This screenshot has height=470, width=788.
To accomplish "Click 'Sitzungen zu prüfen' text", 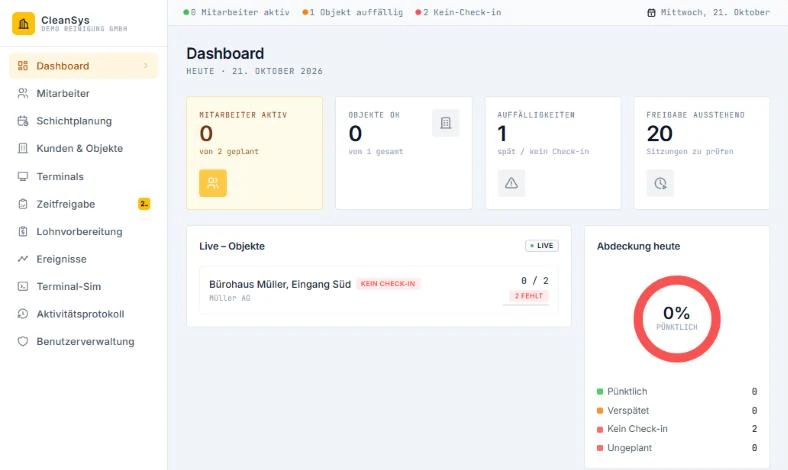I will tap(690, 151).
